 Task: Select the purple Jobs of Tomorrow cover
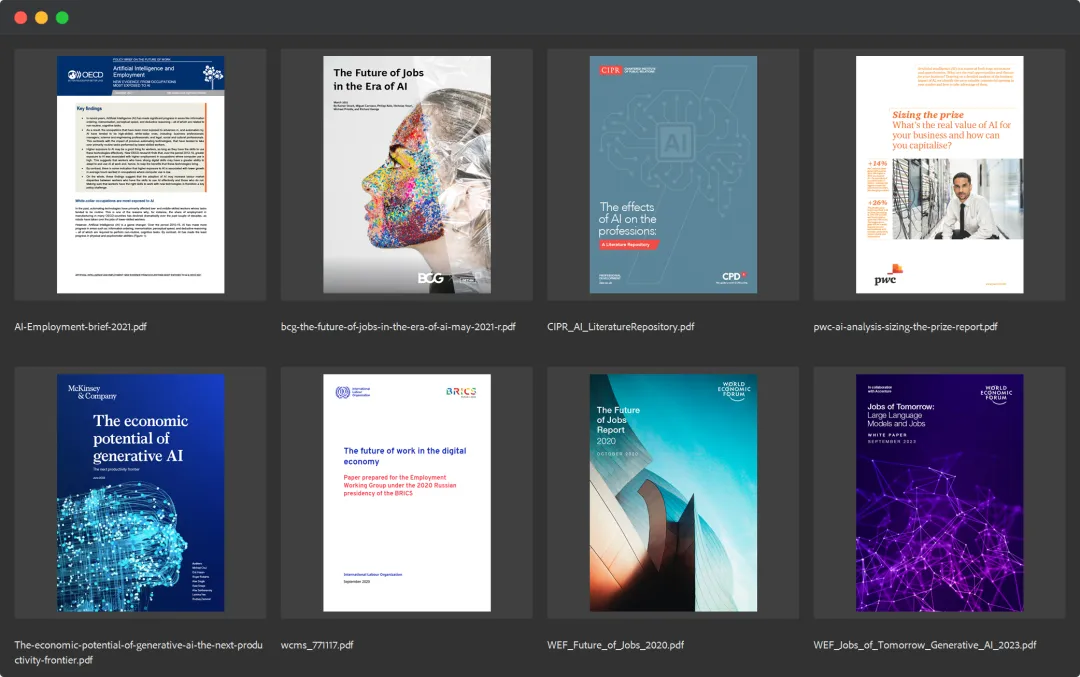point(940,492)
